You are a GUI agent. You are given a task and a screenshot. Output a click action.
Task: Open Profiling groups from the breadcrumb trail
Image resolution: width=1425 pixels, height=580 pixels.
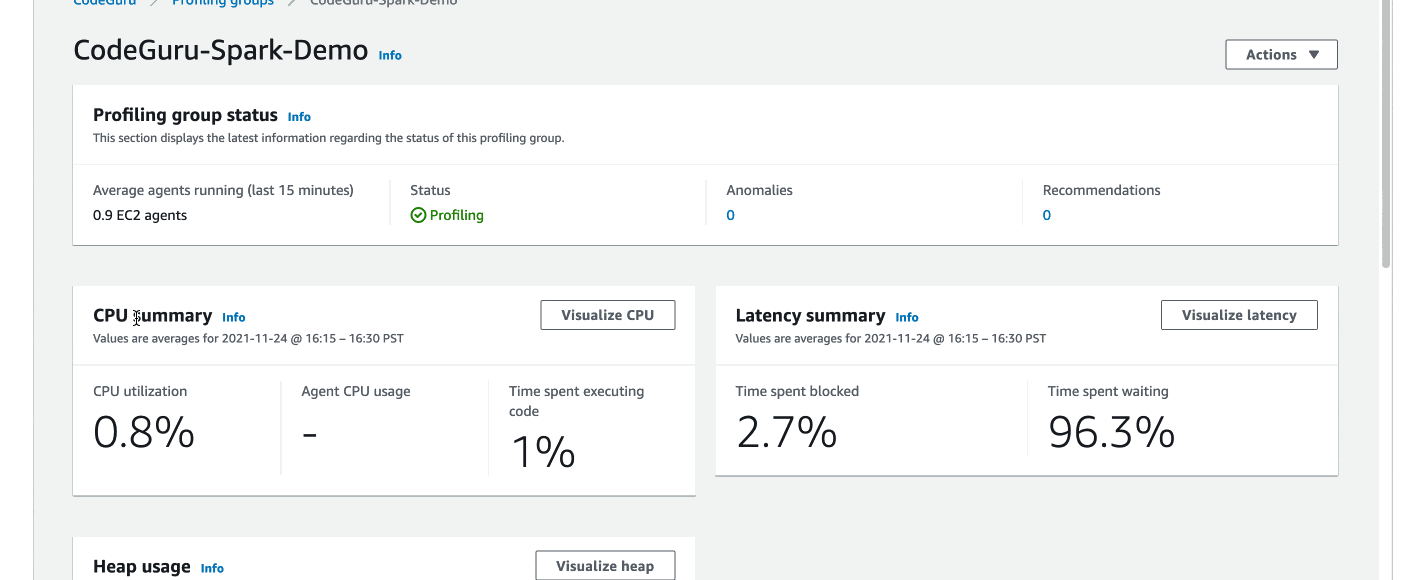[222, 3]
